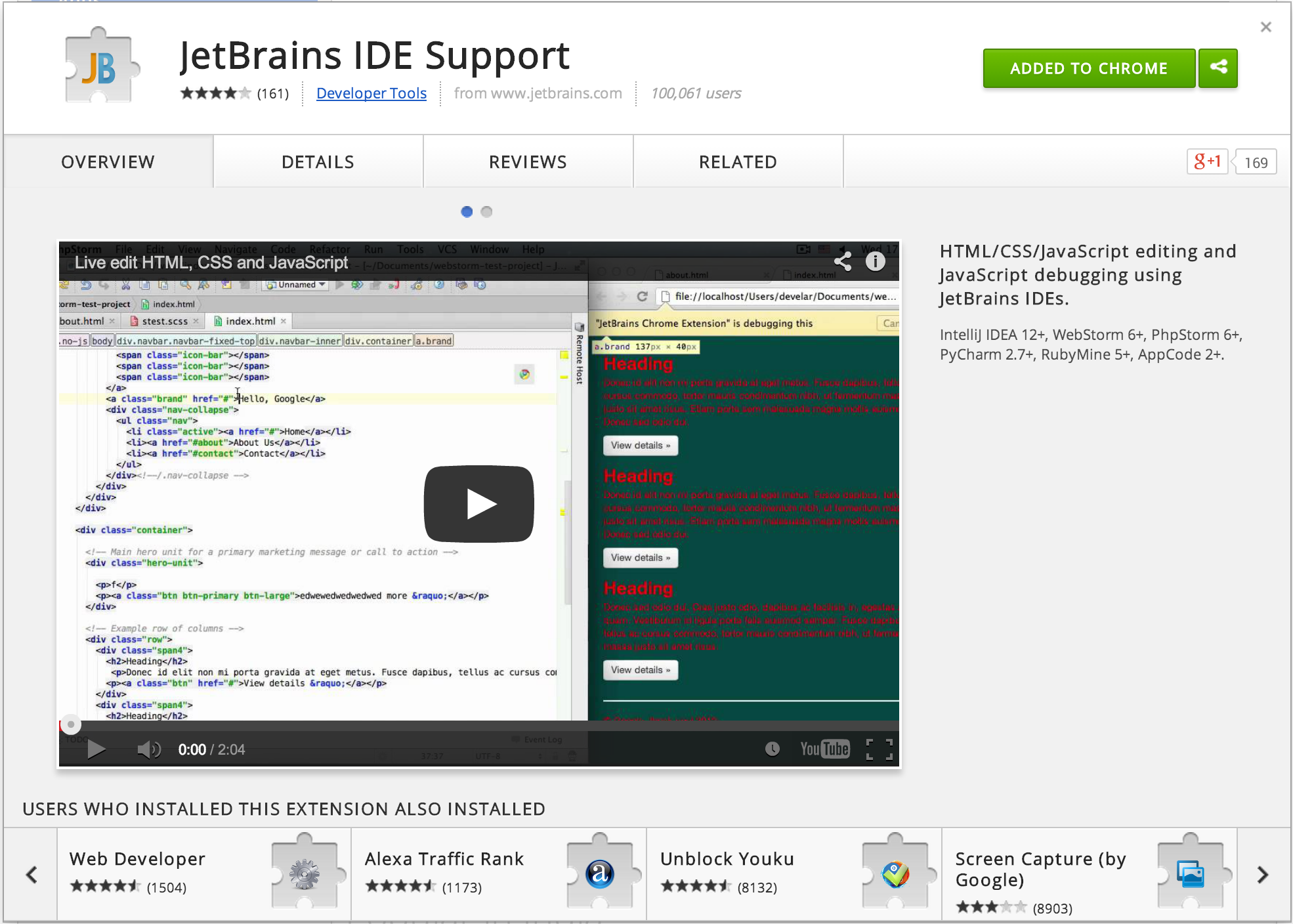This screenshot has height=924, width=1293.
Task: Open the Details tab
Action: pyautogui.click(x=318, y=162)
